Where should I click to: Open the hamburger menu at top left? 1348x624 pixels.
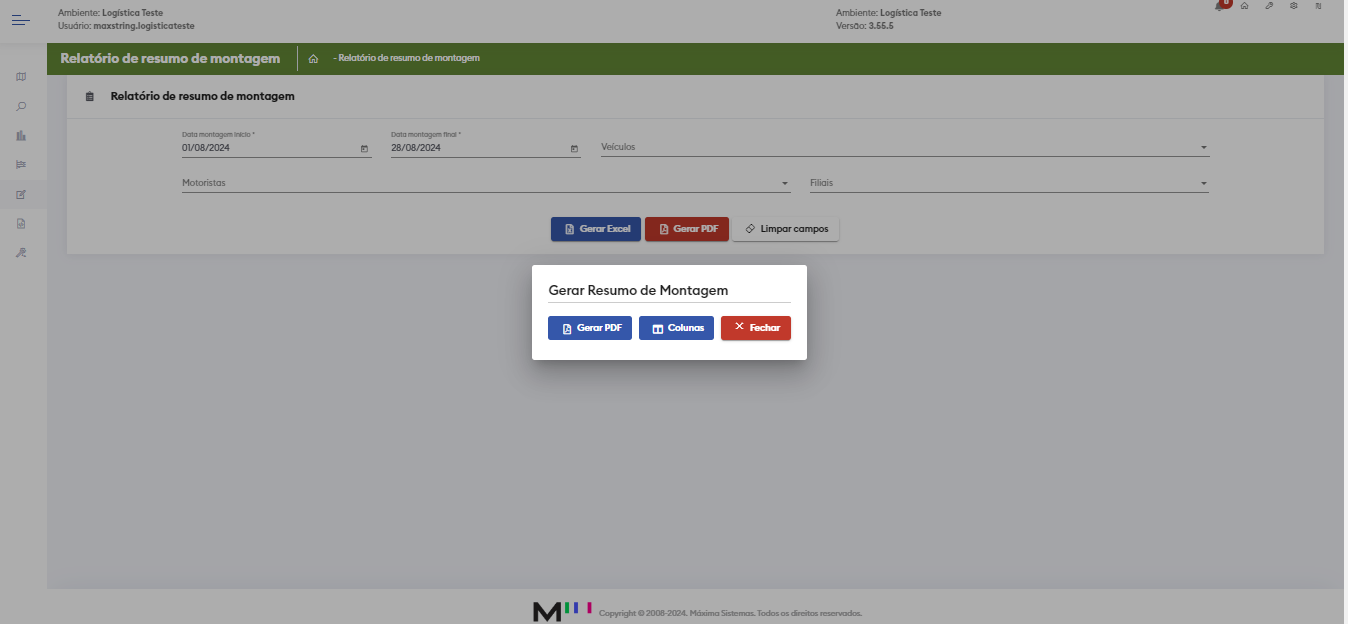[x=21, y=20]
